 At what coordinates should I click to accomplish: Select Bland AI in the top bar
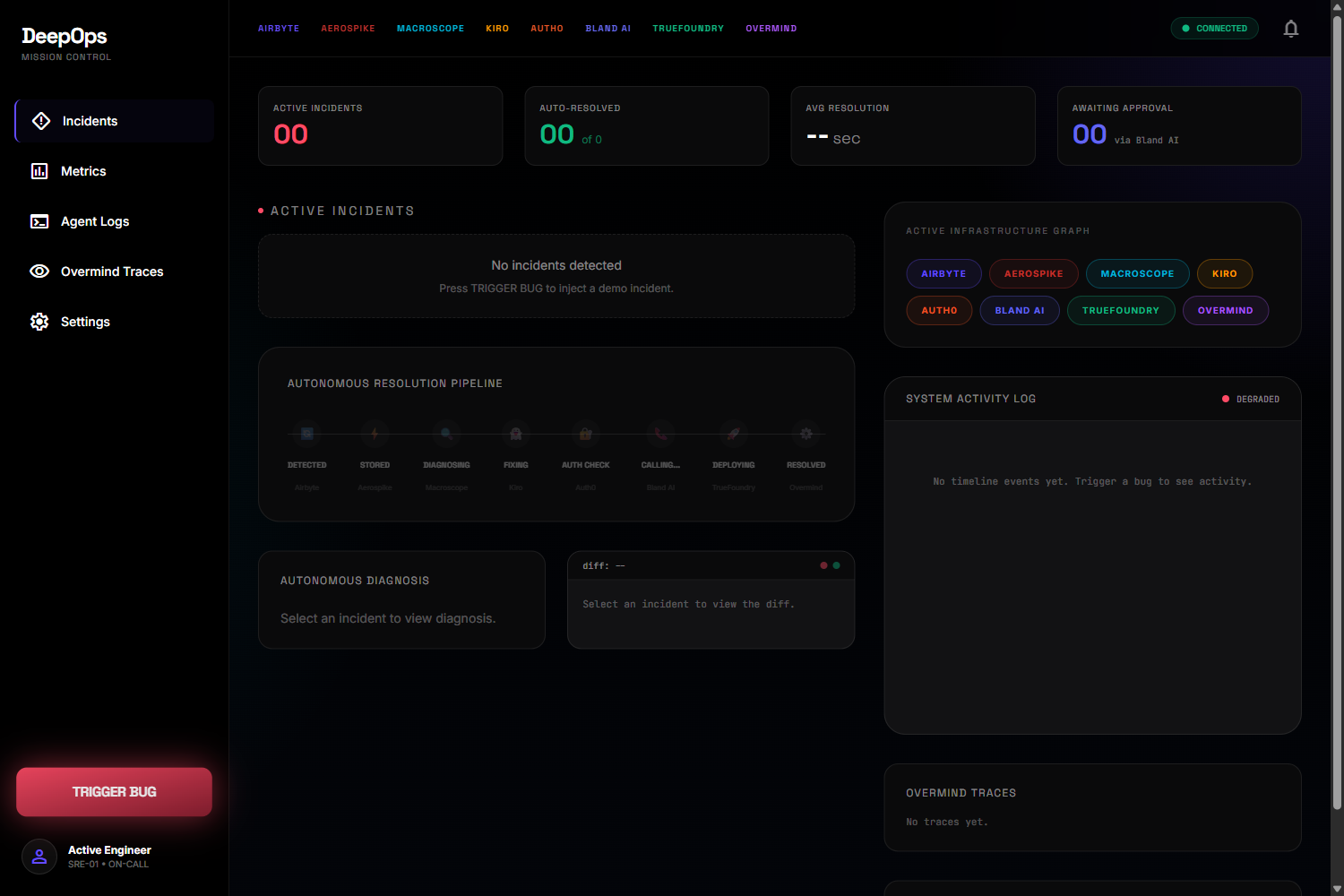pyautogui.click(x=608, y=29)
